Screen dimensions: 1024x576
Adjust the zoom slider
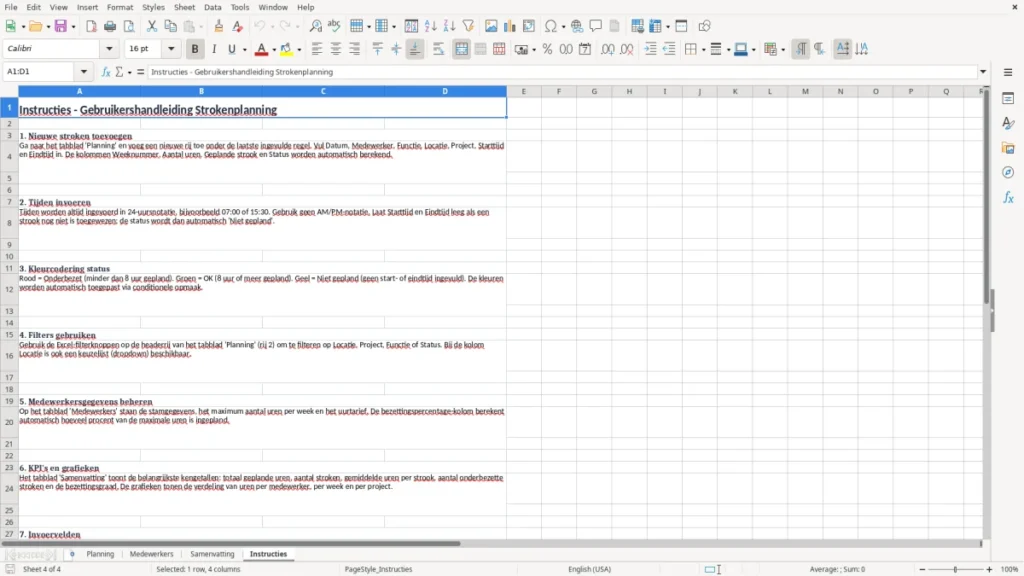[x=955, y=569]
